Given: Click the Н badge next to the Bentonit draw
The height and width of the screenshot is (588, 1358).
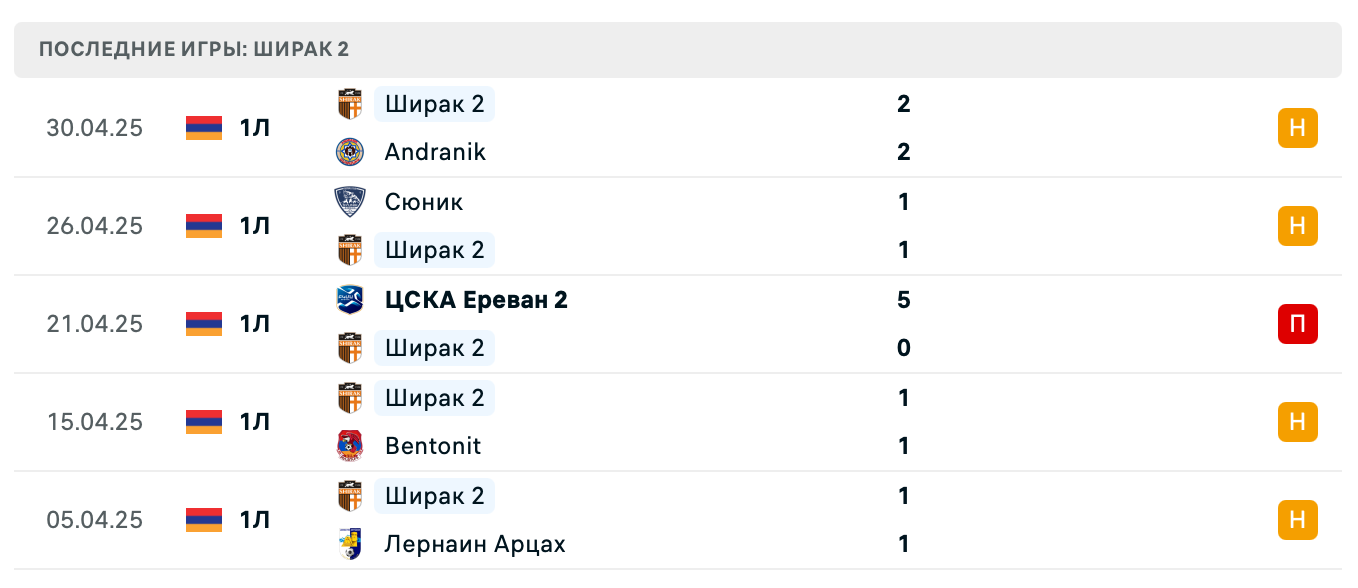Looking at the screenshot, I should (x=1297, y=422).
